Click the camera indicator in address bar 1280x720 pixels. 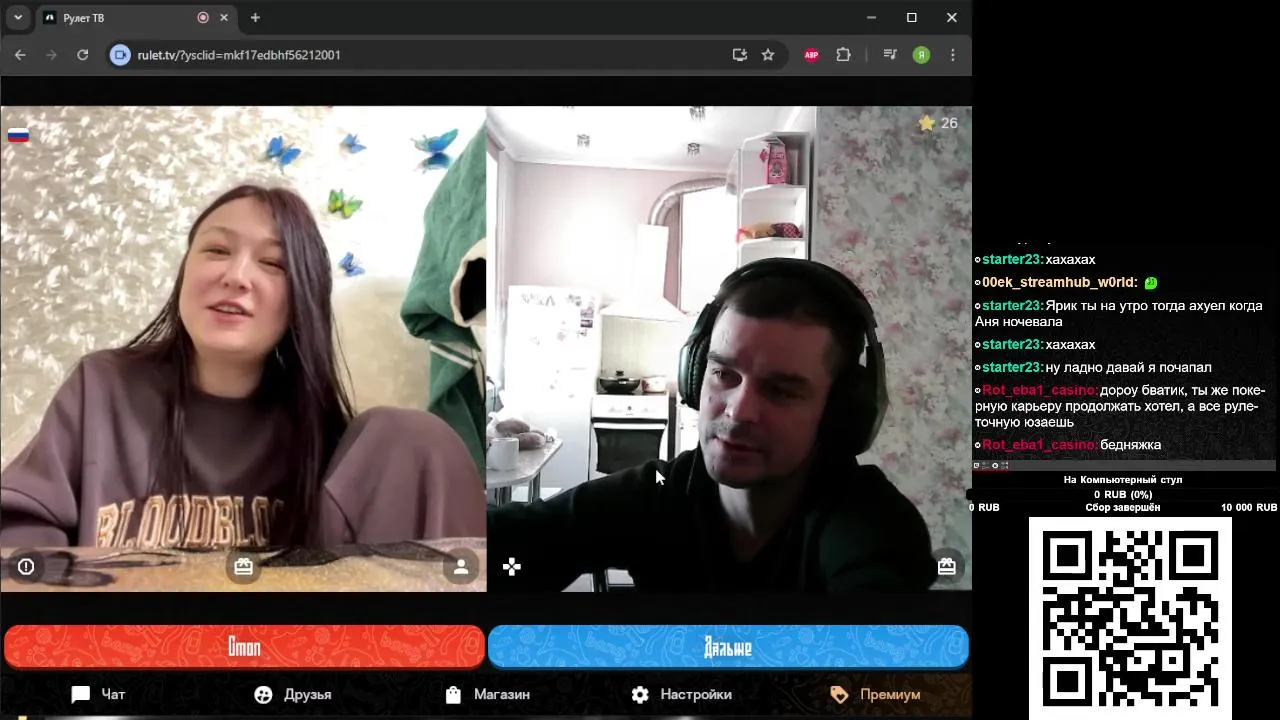point(121,55)
